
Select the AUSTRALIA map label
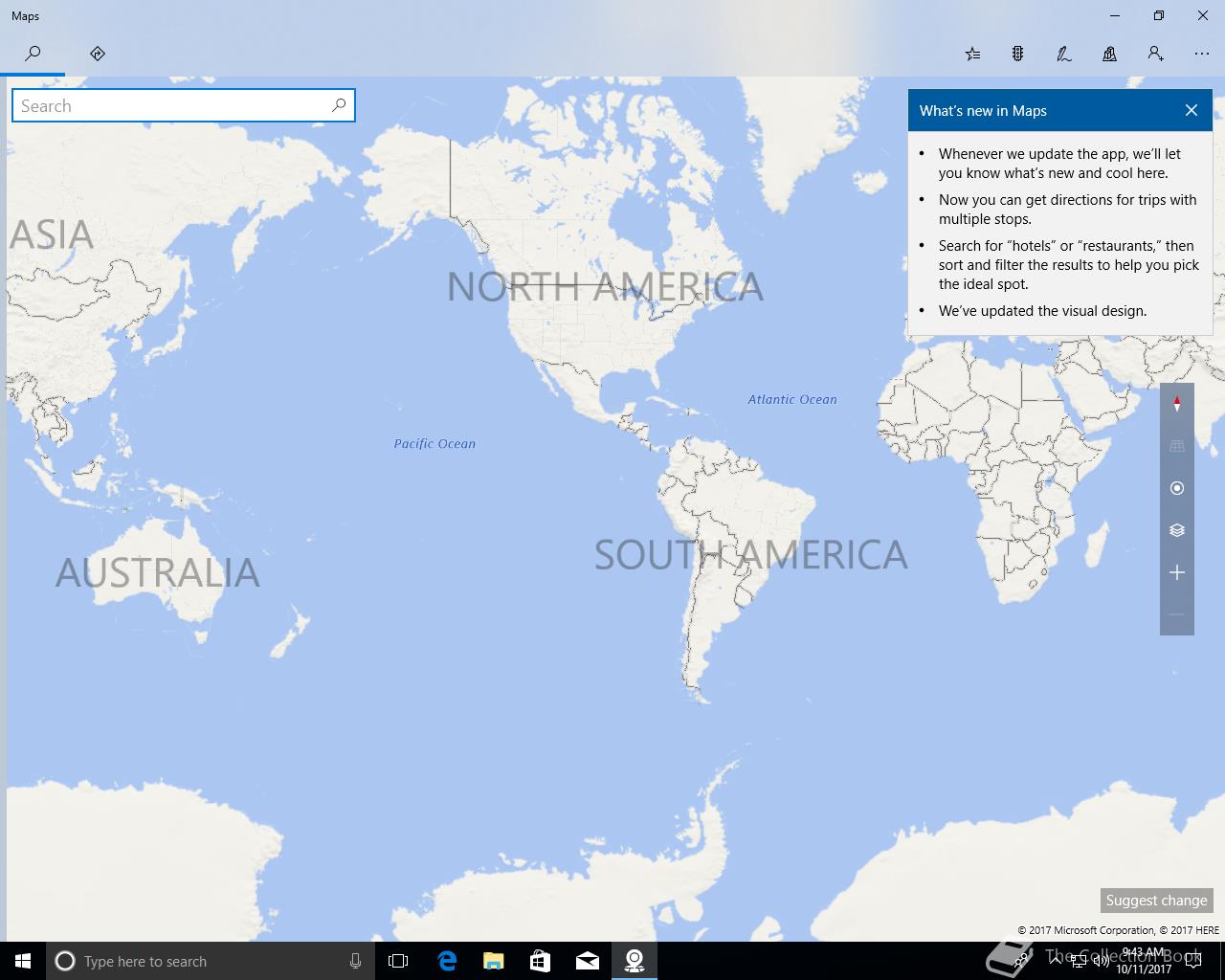click(158, 572)
